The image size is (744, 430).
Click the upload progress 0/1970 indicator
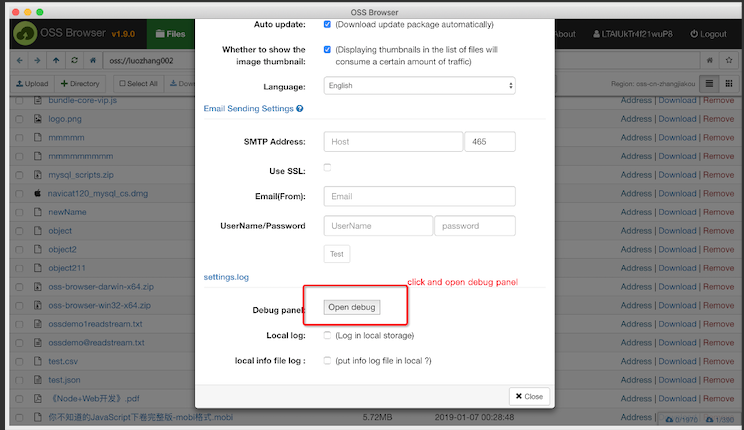tap(681, 420)
